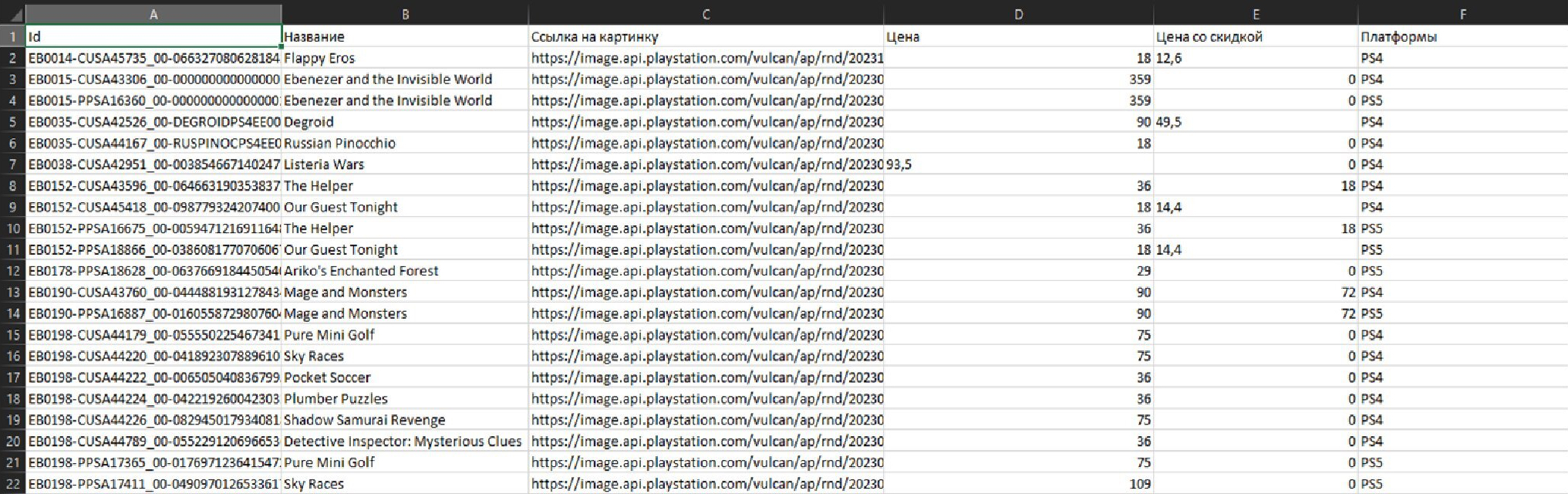This screenshot has width=1568, height=494.
Task: Select row 7 header
Action: point(13,164)
